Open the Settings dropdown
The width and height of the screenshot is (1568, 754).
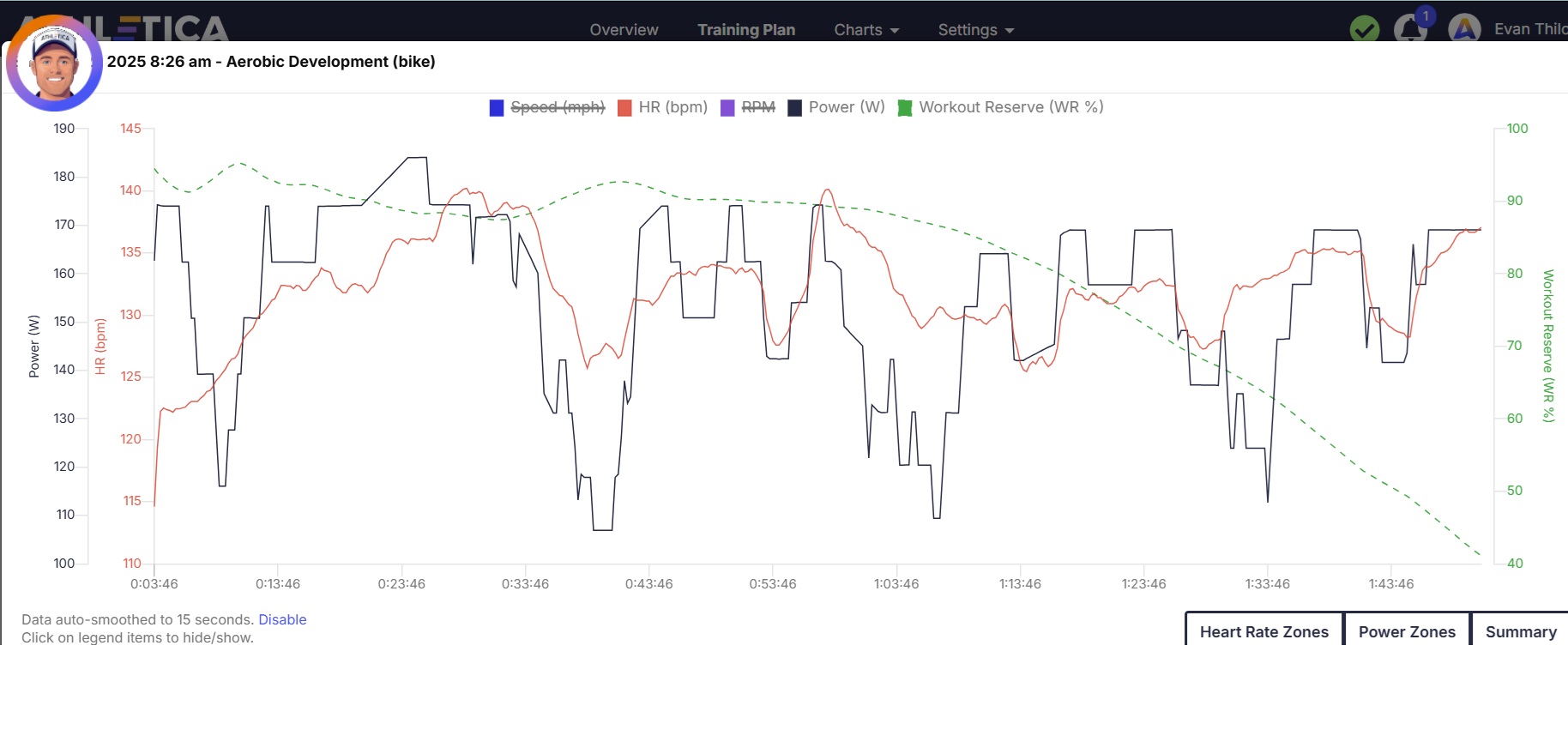[975, 30]
